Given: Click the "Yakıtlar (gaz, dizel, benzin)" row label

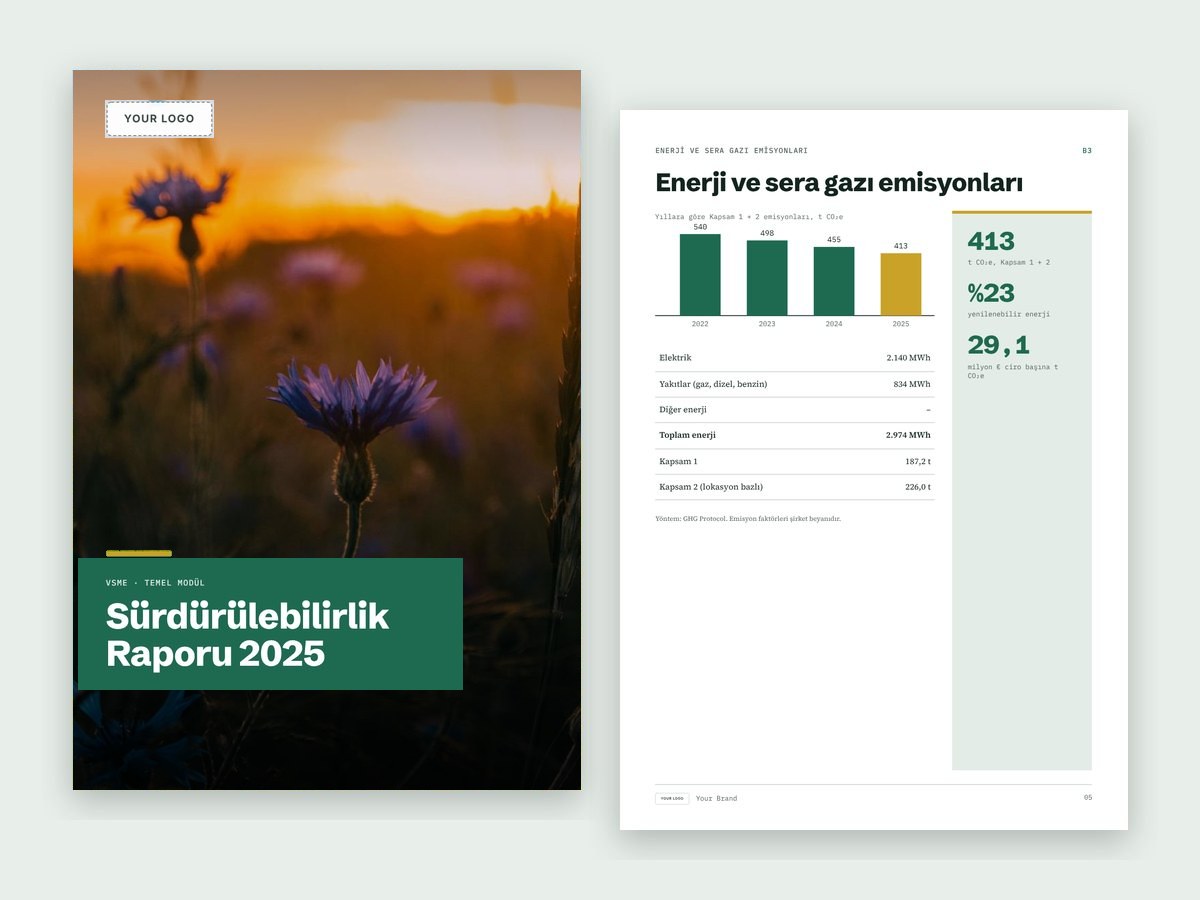Looking at the screenshot, I should tap(713, 384).
